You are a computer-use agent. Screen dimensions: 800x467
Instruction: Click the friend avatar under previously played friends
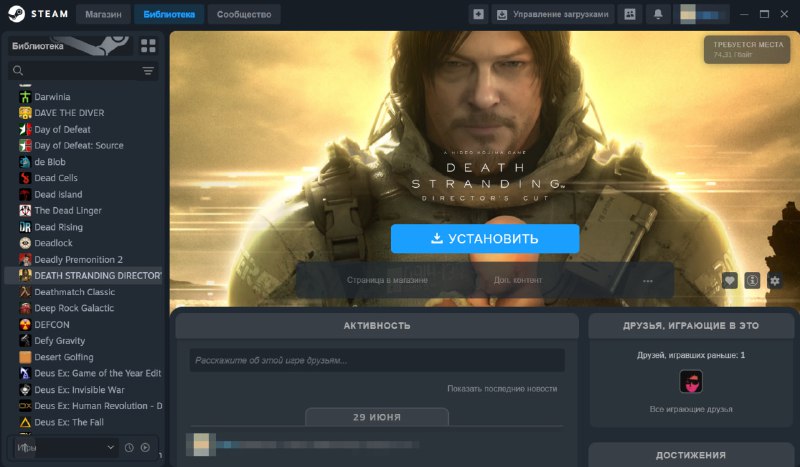pyautogui.click(x=691, y=381)
